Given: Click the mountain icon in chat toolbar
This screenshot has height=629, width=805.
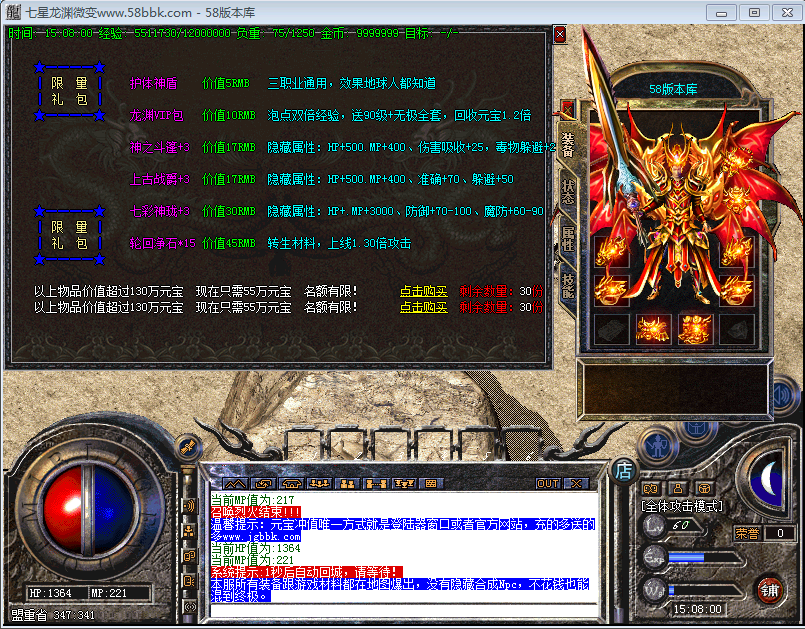Looking at the screenshot, I should pos(235,484).
